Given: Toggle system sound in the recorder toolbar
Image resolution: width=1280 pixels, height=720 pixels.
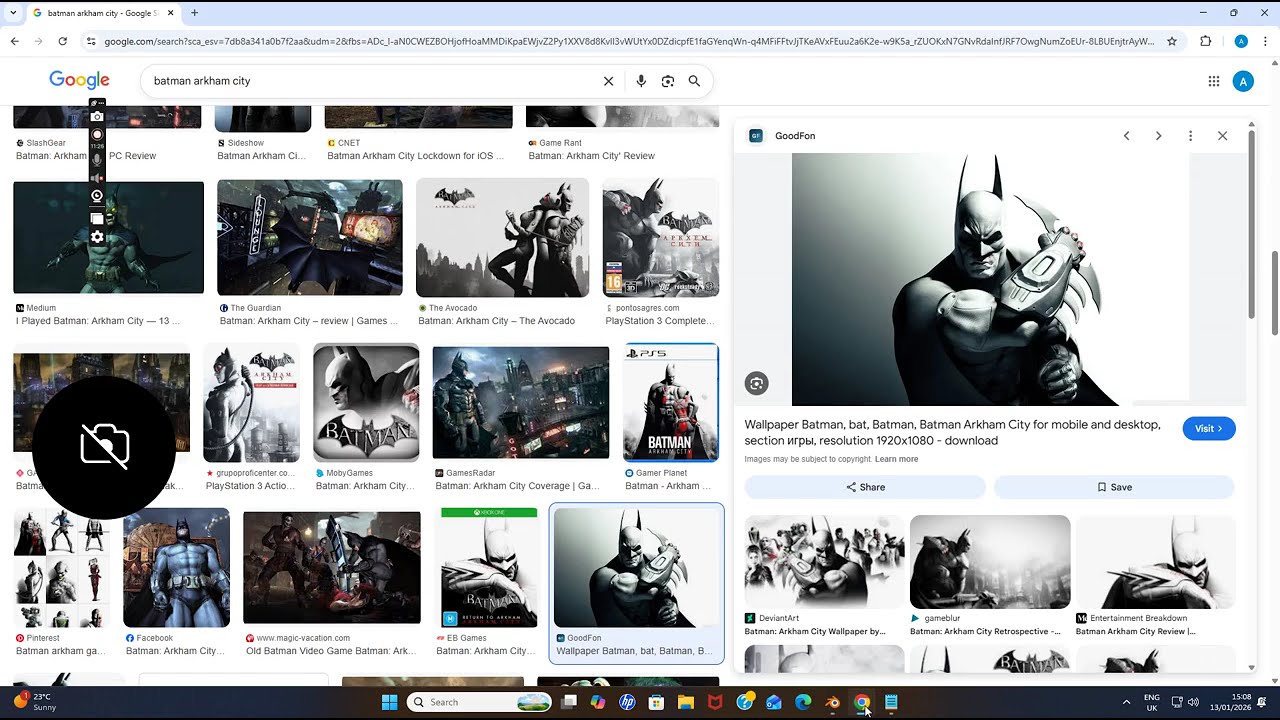Looking at the screenshot, I should pyautogui.click(x=97, y=178).
